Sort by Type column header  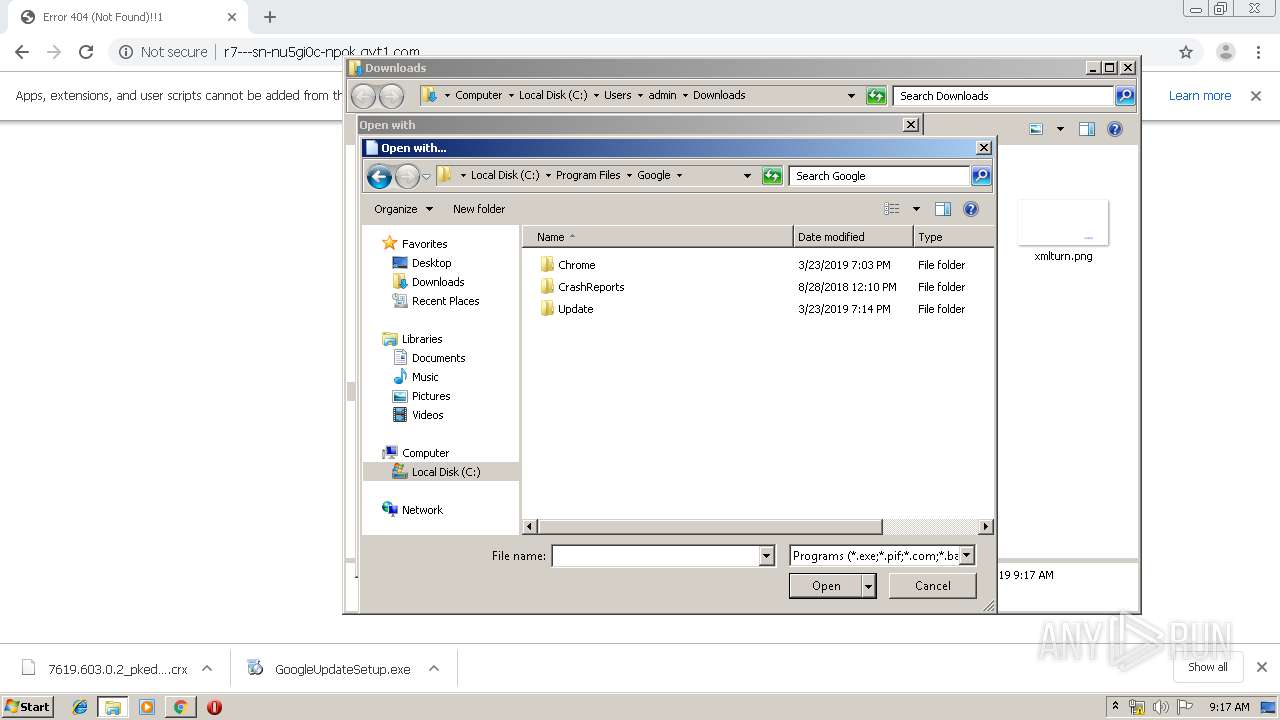(x=953, y=237)
